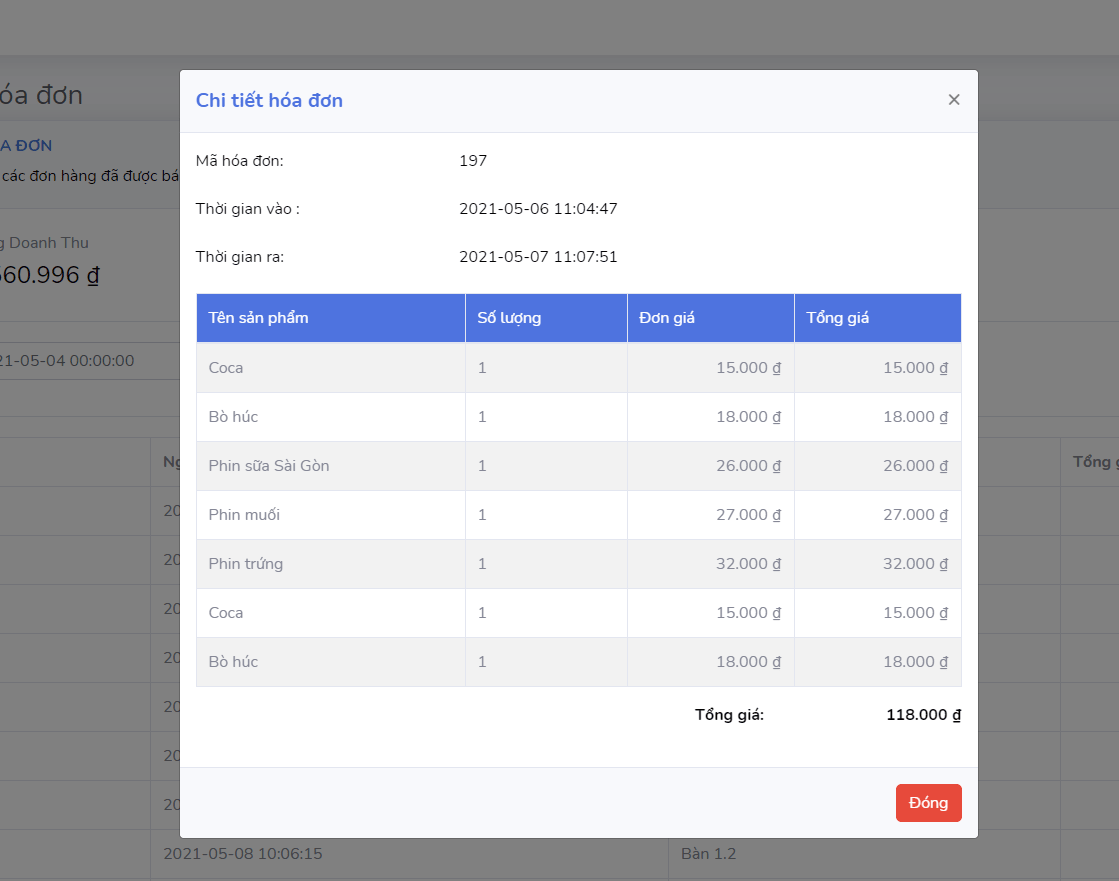Click the entry time 2021-05-06 11:04:47

pos(538,209)
